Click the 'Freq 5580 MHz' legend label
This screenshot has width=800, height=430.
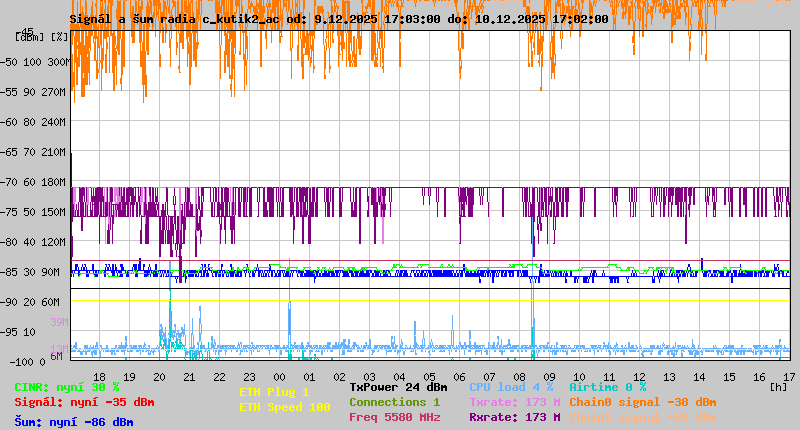tap(394, 417)
